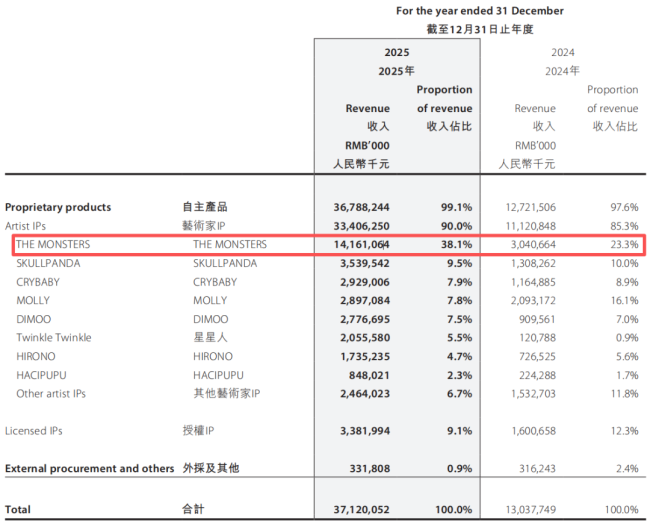This screenshot has height=521, width=650.
Task: Click External procurement revenue 331,808
Action: click(x=369, y=468)
